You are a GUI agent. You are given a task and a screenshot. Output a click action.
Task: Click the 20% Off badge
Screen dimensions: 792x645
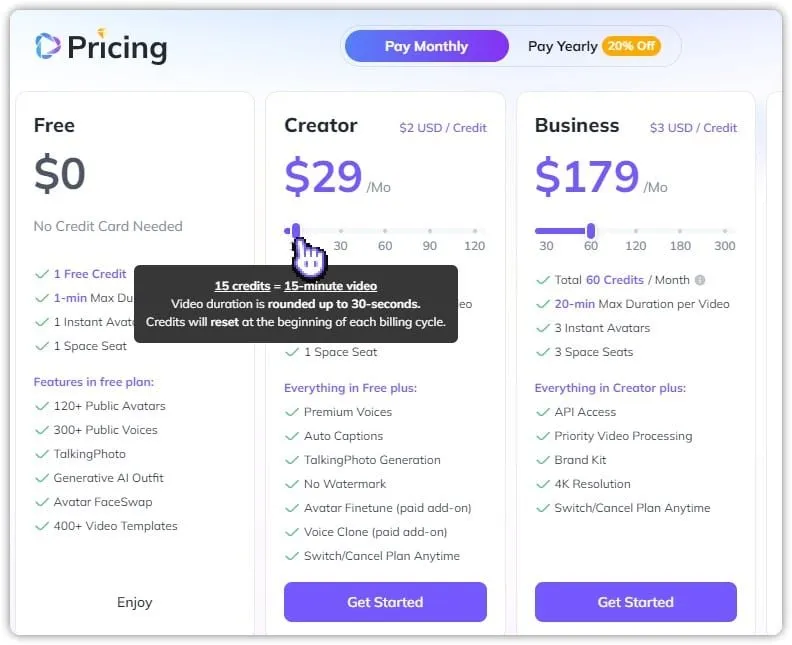pyautogui.click(x=631, y=46)
